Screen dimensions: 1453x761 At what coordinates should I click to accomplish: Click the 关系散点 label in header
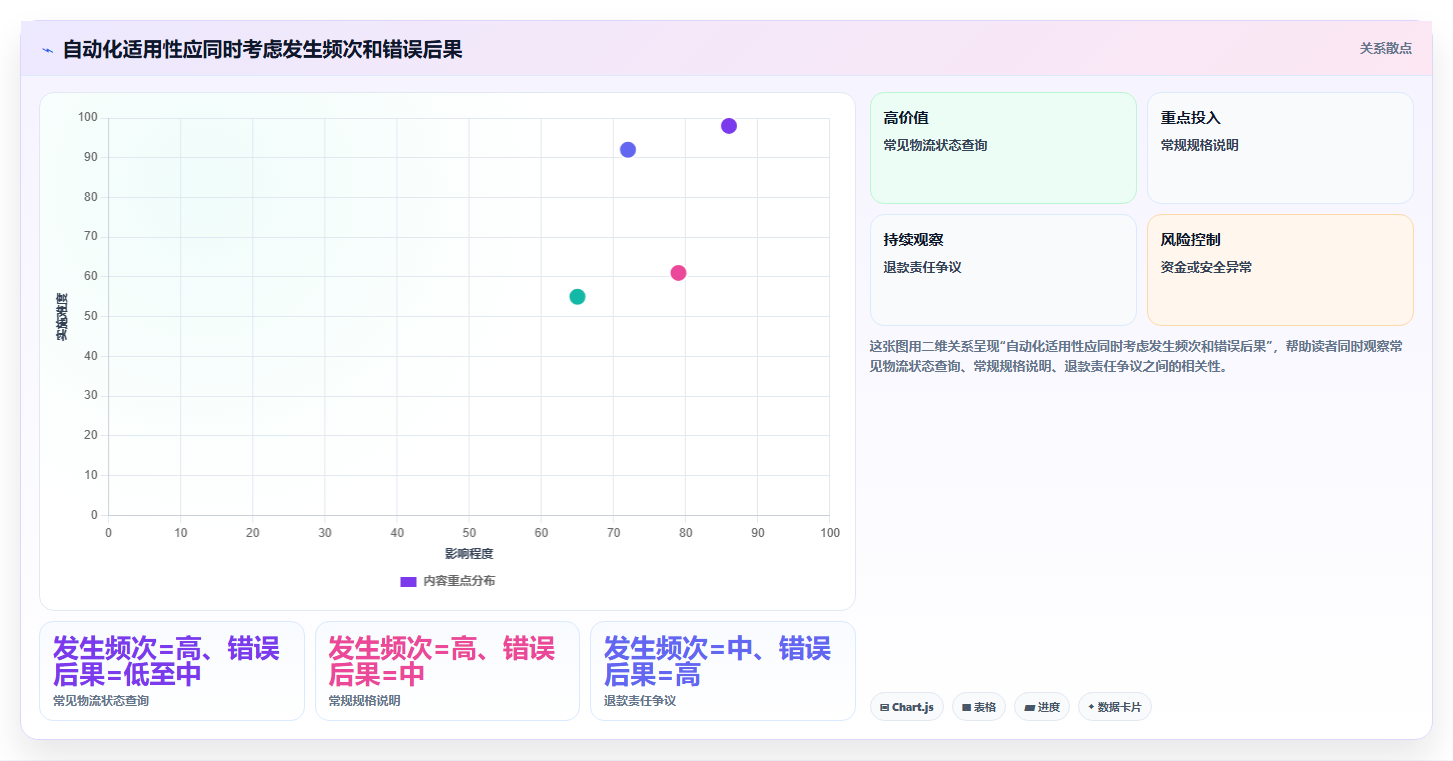tap(1385, 48)
